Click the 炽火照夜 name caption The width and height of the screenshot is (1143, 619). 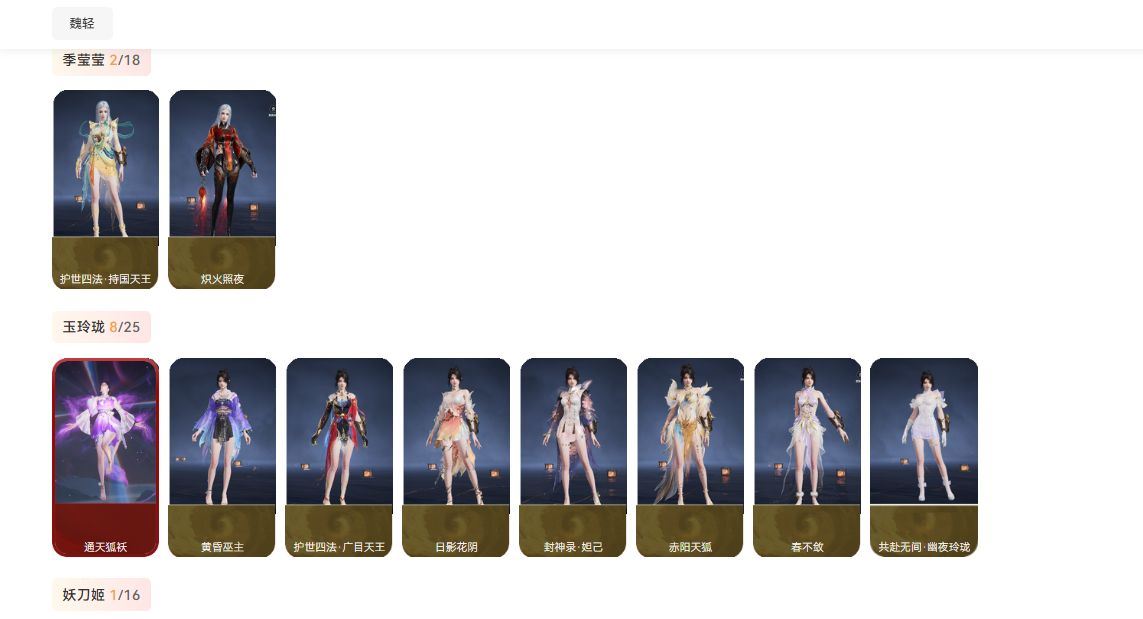(222, 279)
